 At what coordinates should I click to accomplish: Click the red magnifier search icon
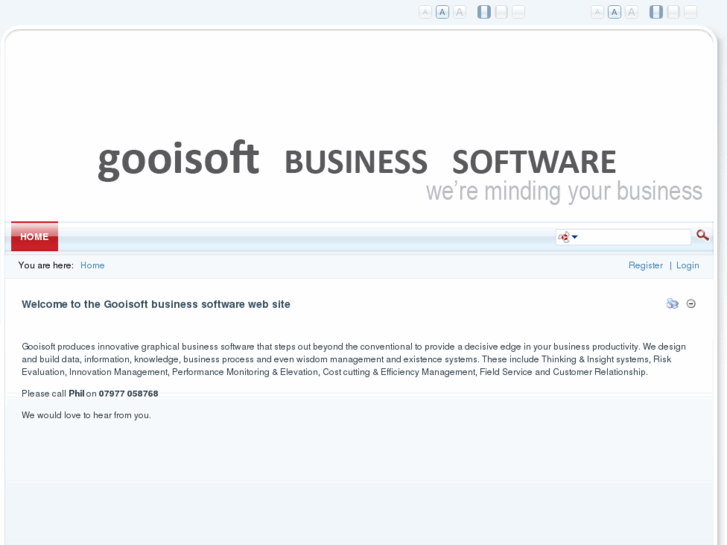[702, 236]
